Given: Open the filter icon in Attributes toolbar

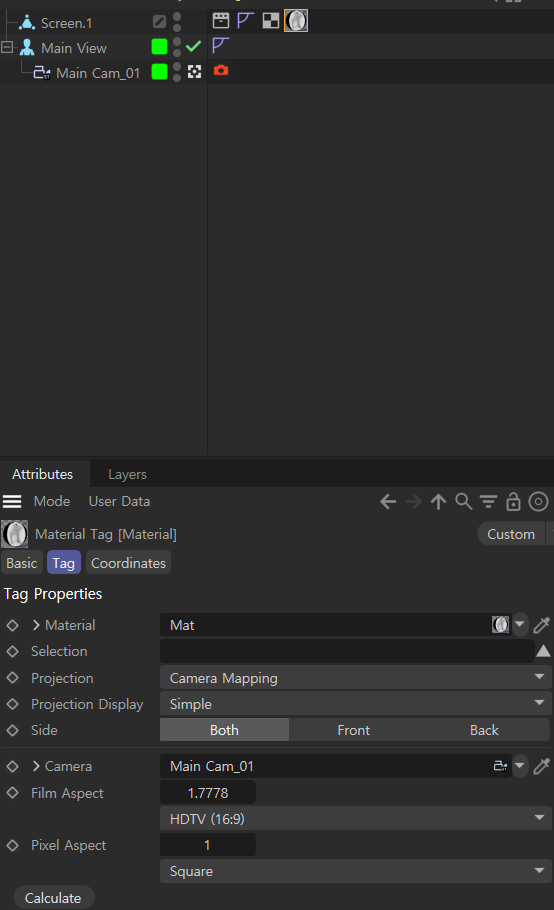Looking at the screenshot, I should [x=488, y=501].
